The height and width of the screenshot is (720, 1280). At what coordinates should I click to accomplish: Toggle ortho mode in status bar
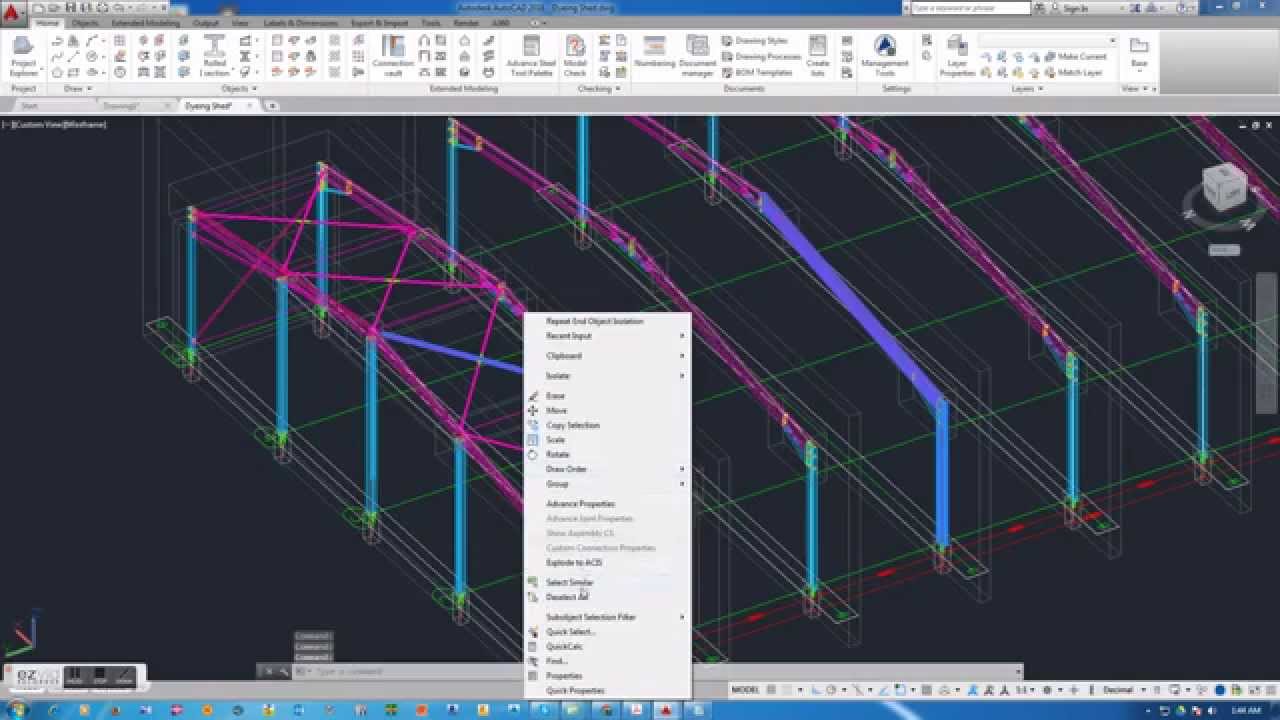point(817,690)
